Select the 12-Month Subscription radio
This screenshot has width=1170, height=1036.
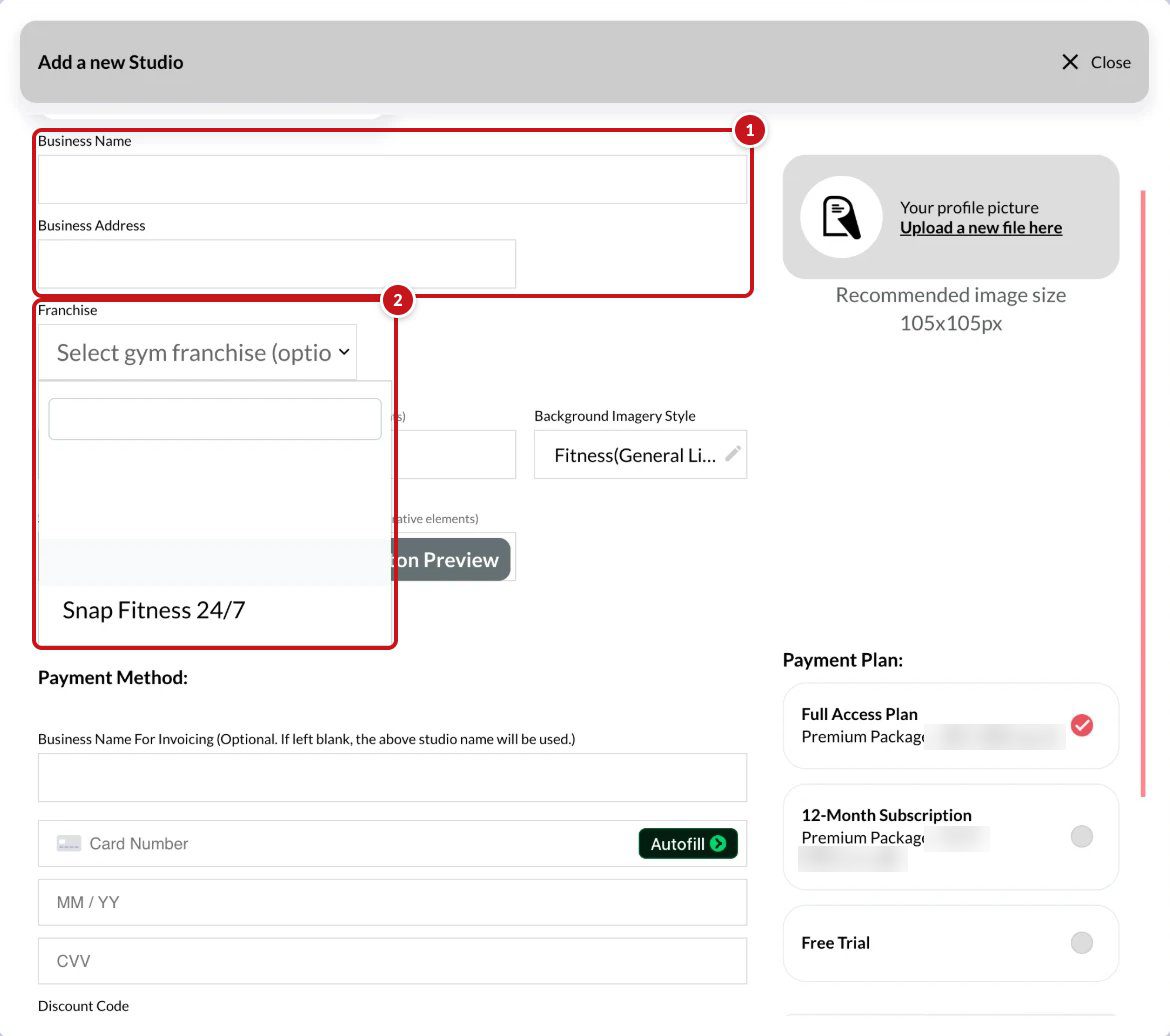coord(1081,836)
